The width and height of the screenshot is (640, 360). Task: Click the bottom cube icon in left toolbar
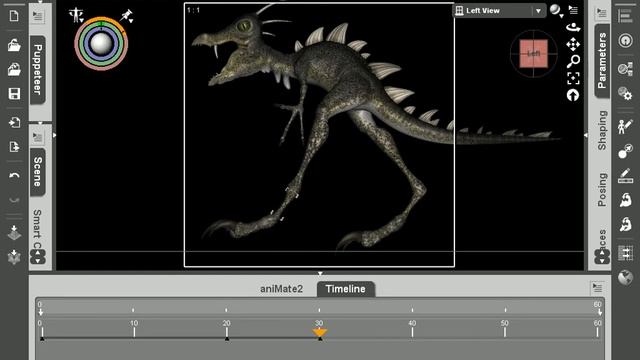[x=14, y=257]
